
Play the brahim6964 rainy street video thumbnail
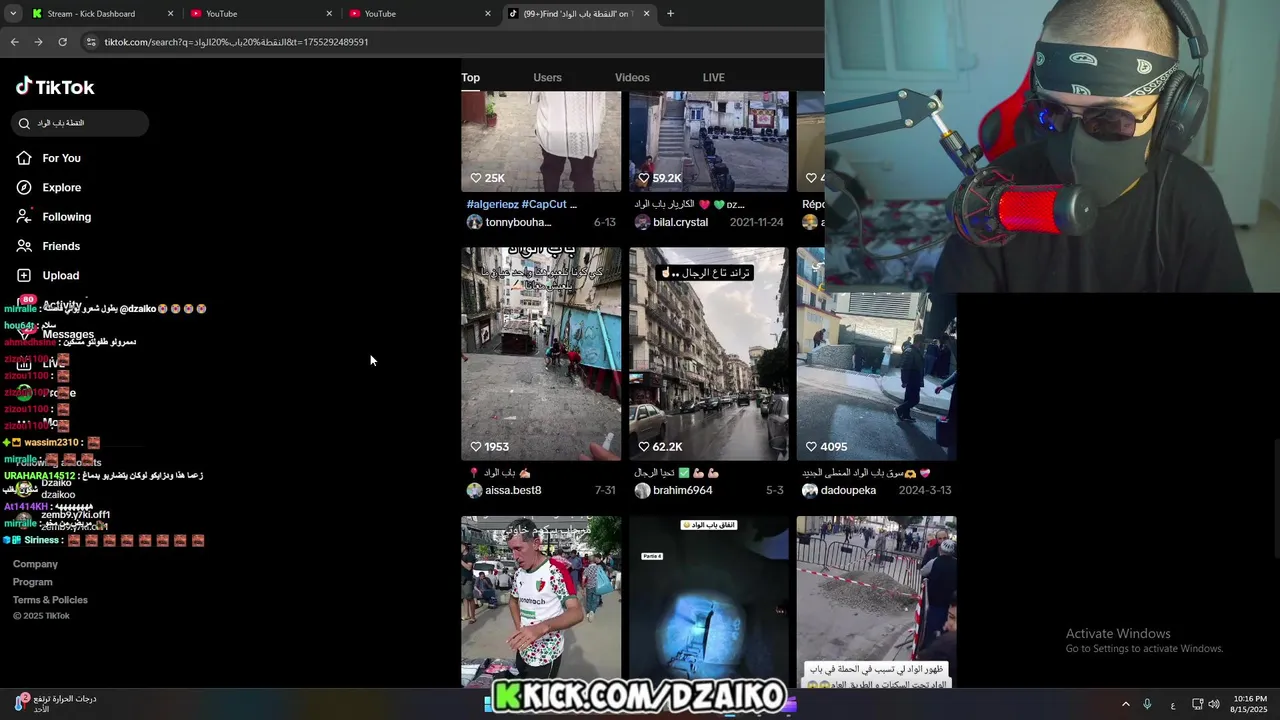pyautogui.click(x=709, y=353)
